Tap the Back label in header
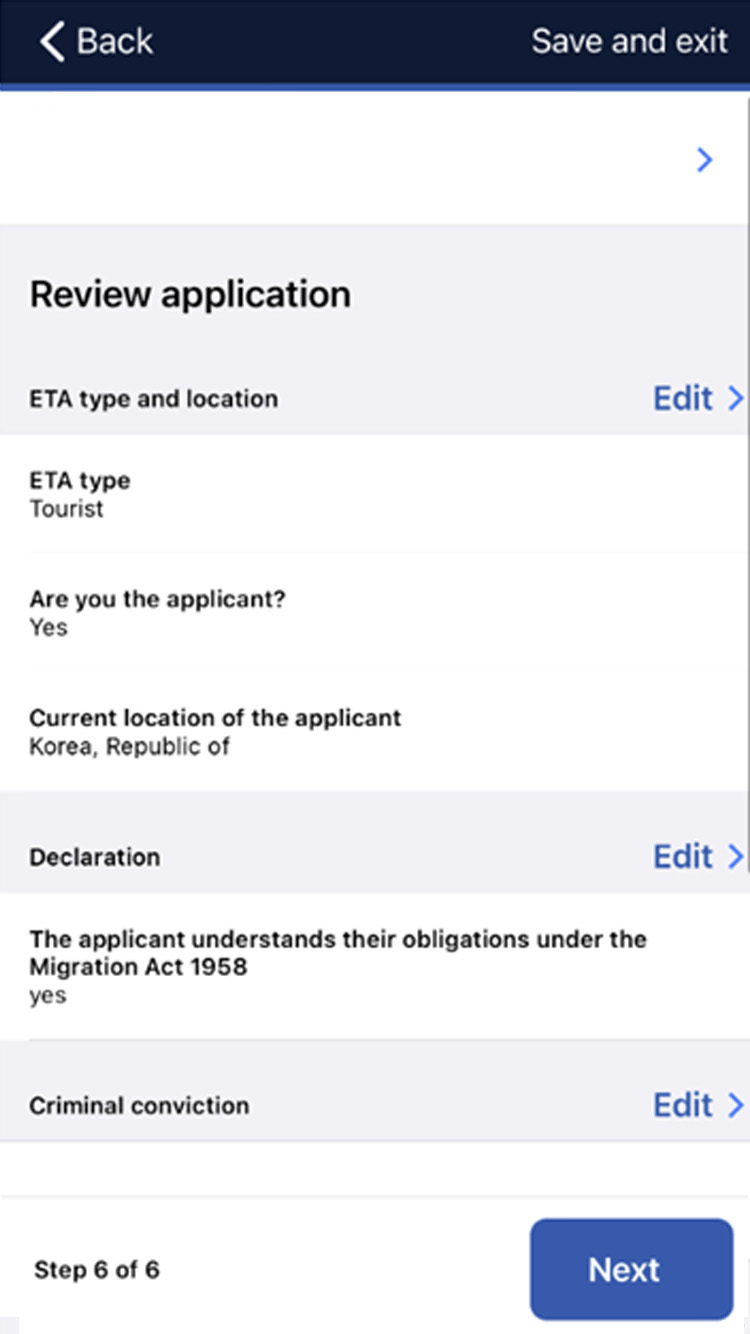750x1334 pixels. tap(115, 42)
